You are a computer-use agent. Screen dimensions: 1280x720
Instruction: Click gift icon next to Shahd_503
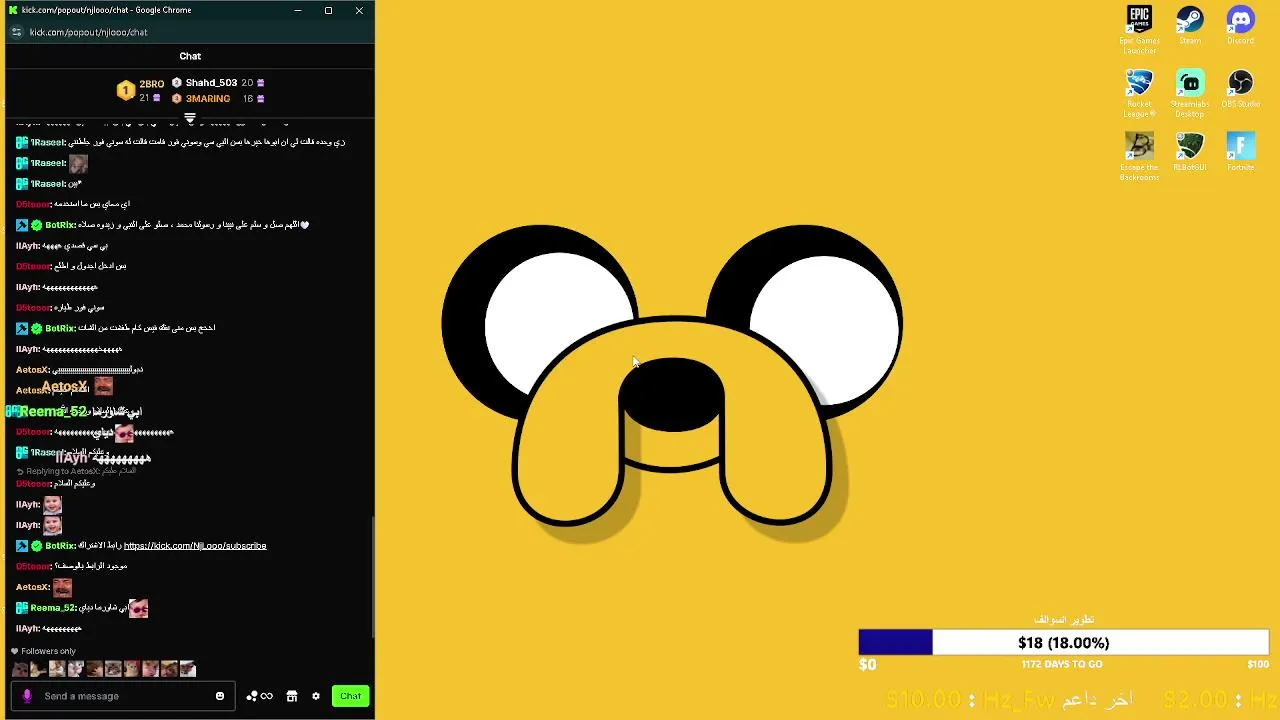pyautogui.click(x=261, y=83)
